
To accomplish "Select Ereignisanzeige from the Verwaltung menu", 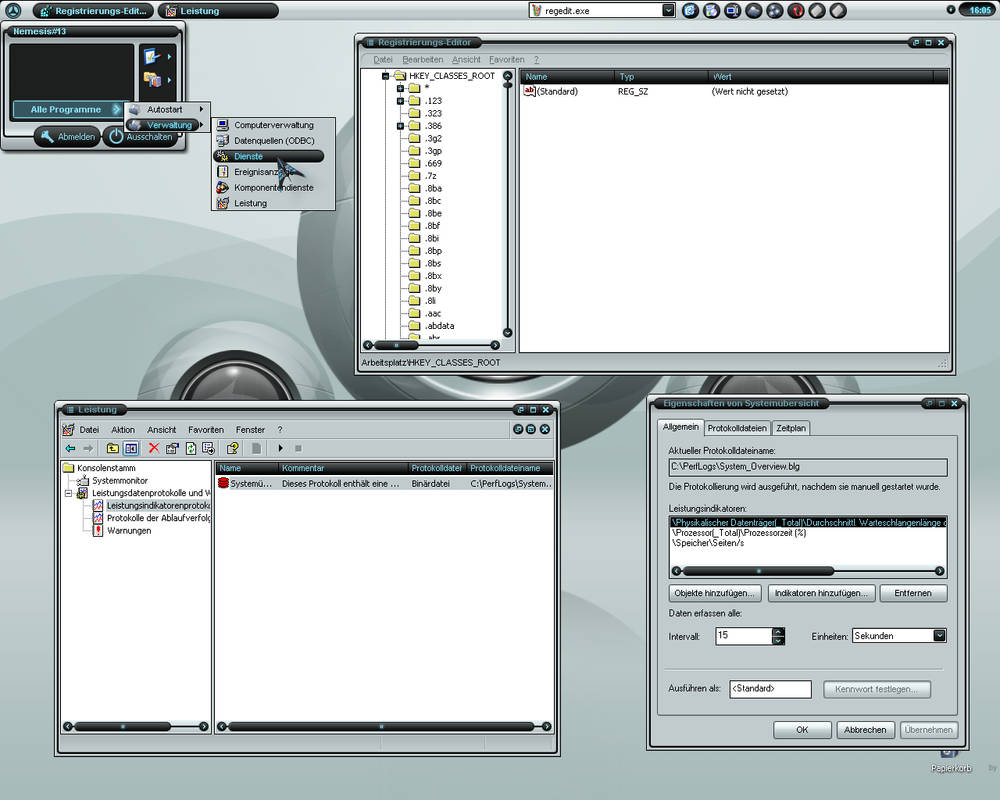I will pyautogui.click(x=265, y=171).
